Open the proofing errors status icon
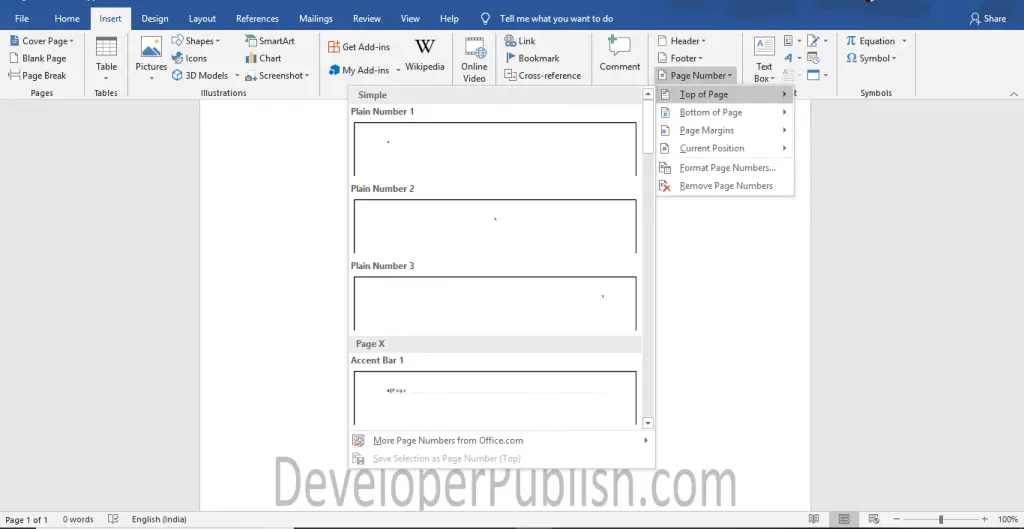 coord(112,519)
